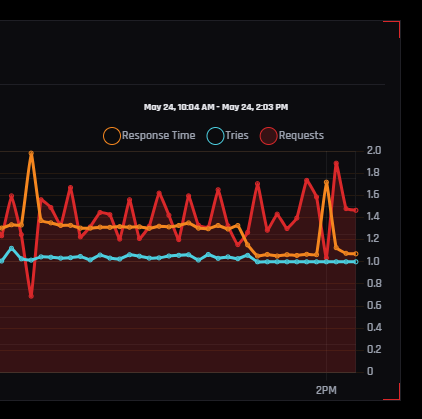Click the last cyan Tries data point
The image size is (422, 419).
(356, 262)
